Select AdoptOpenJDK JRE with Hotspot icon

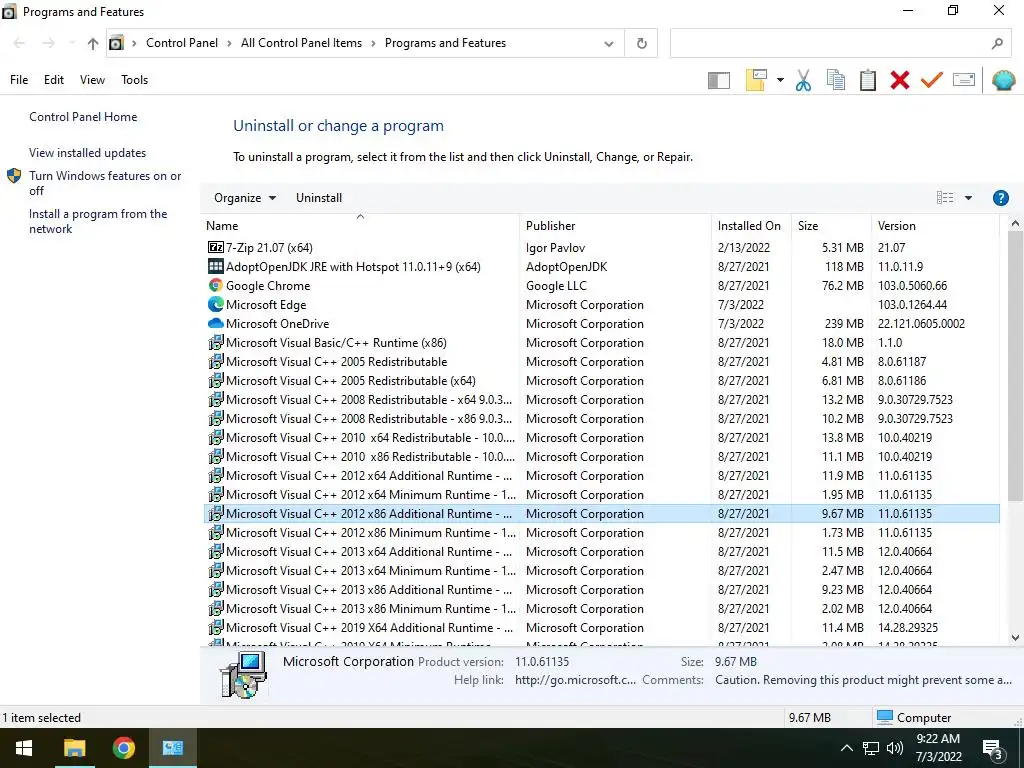[216, 266]
